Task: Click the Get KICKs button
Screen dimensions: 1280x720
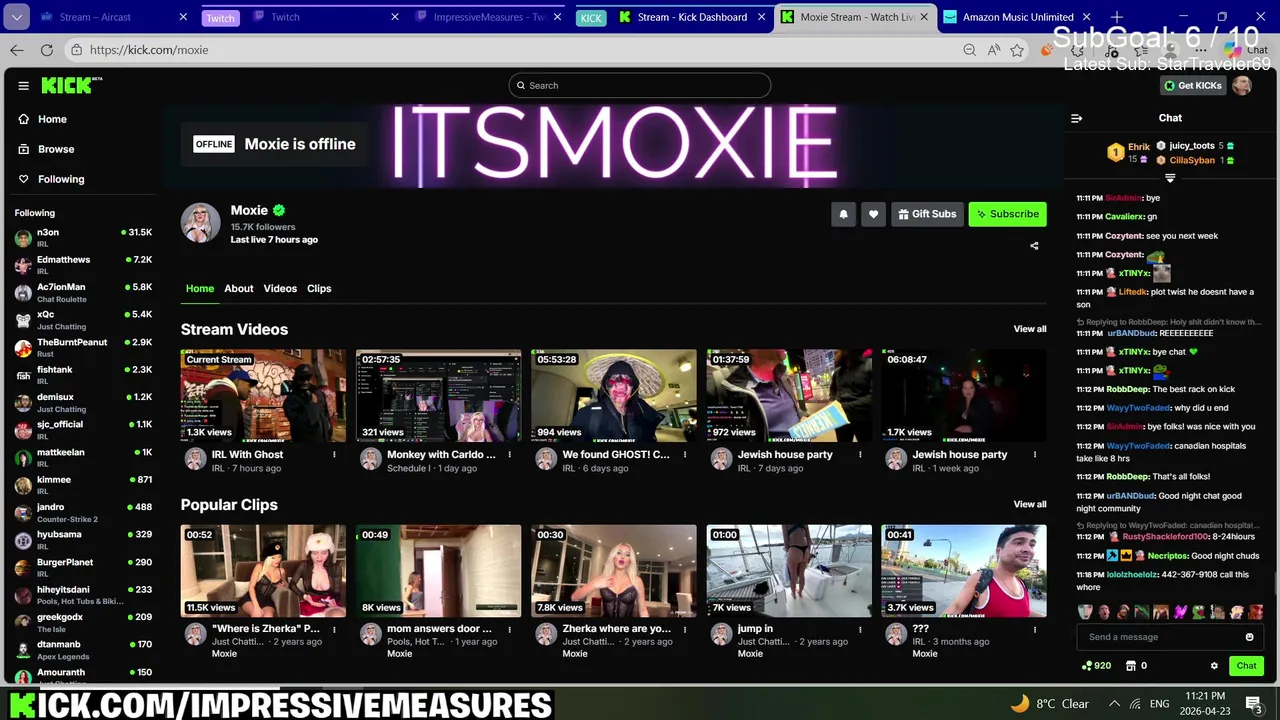Action: [1193, 86]
